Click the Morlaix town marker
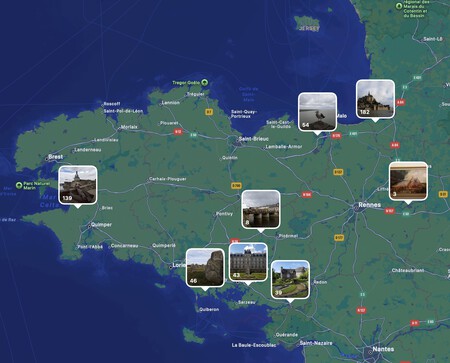Image resolution: width=450 pixels, height=363 pixels. (119, 128)
